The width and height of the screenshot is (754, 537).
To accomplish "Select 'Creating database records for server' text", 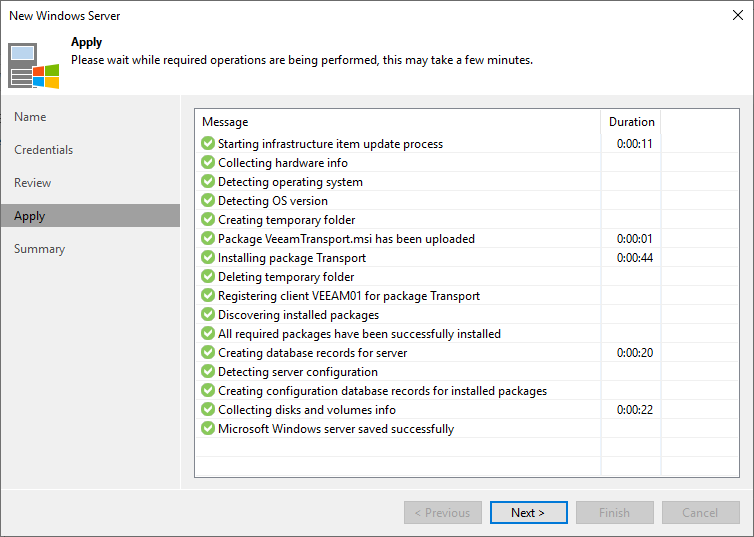I will pos(313,353).
